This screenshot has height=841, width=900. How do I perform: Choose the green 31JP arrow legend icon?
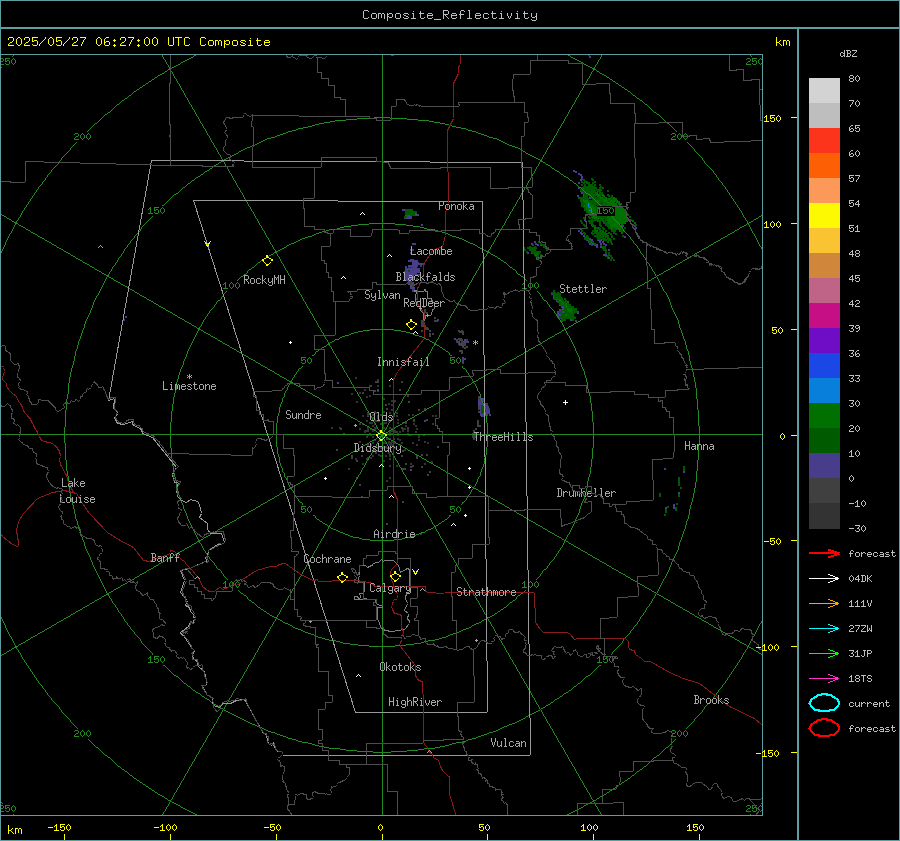[824, 653]
